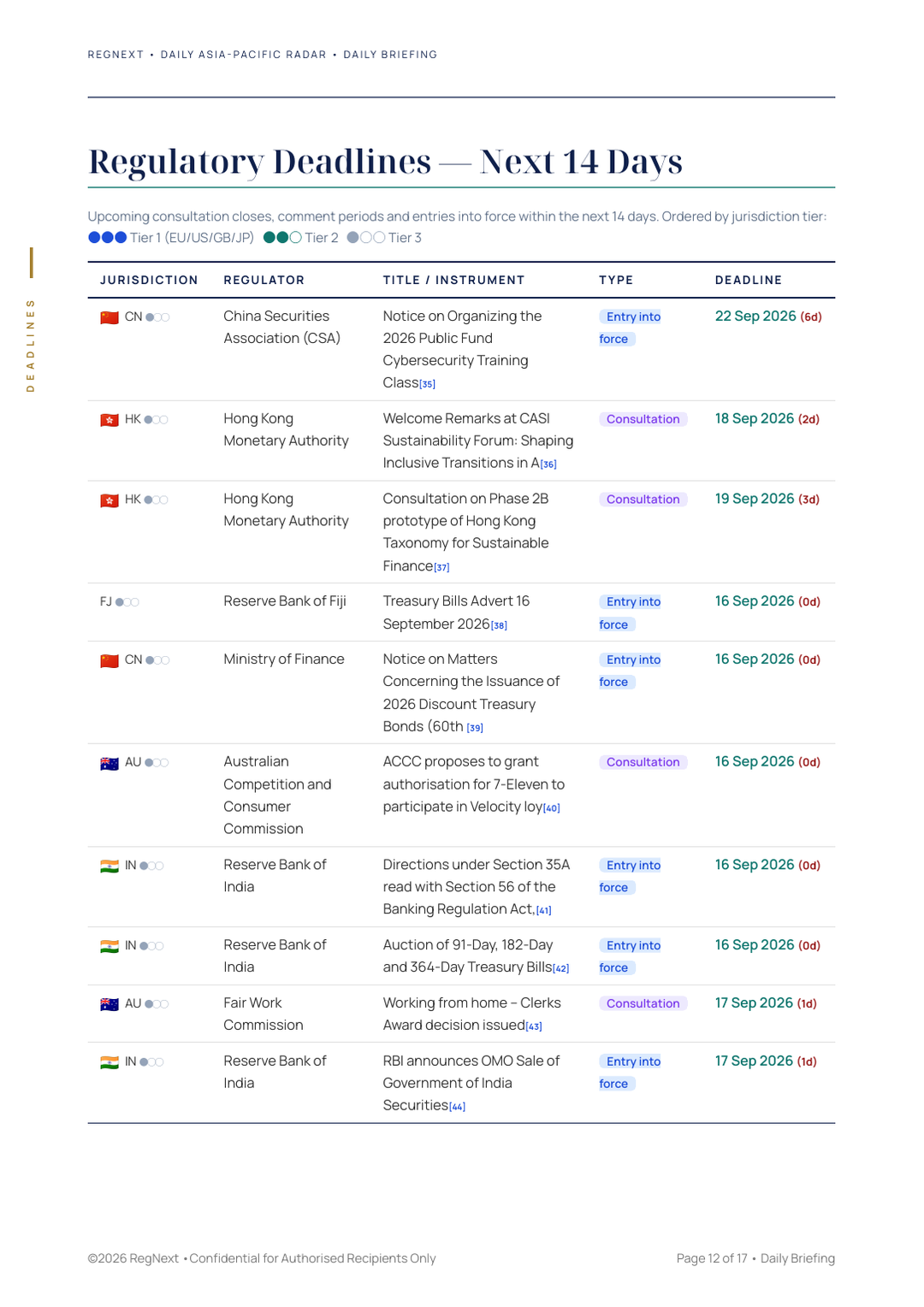The width and height of the screenshot is (924, 1307).
Task: Click the Tier 1 blue dots in the legend
Action: pos(108,238)
